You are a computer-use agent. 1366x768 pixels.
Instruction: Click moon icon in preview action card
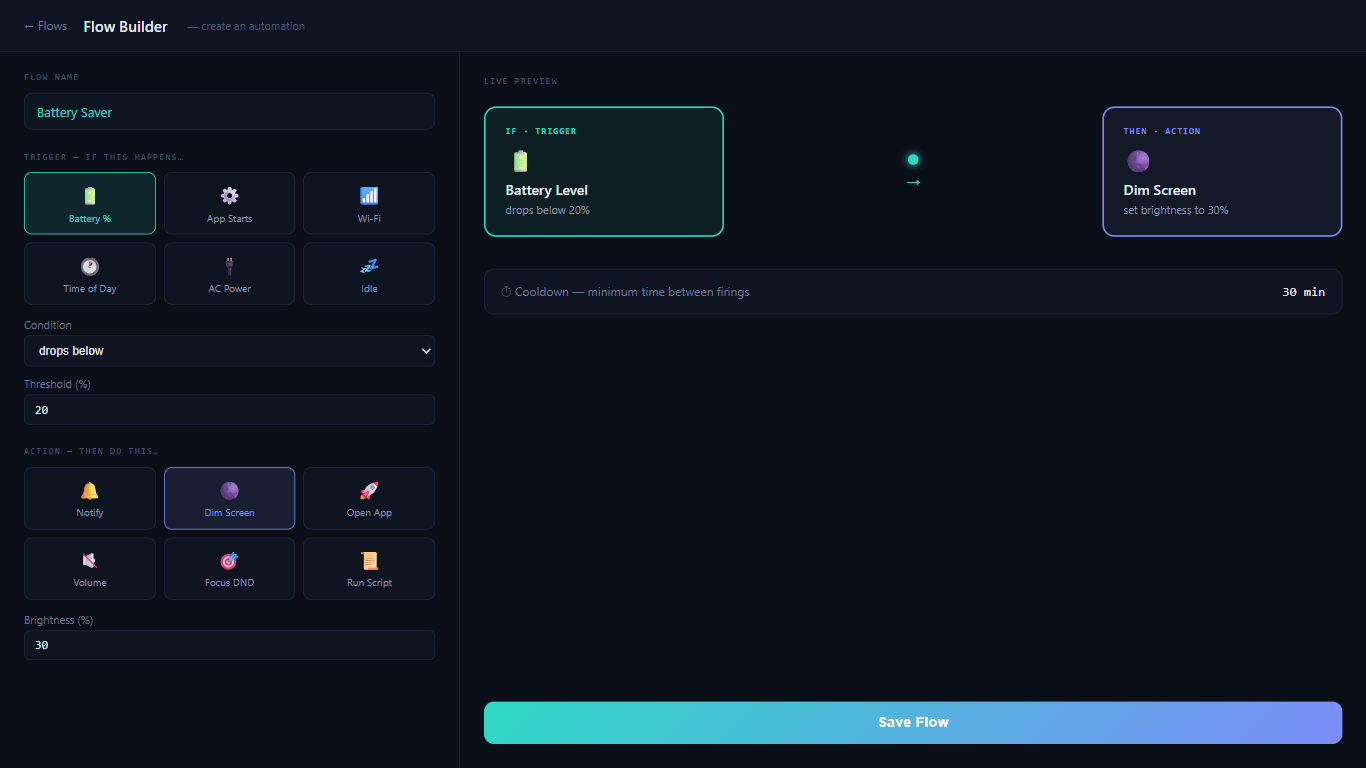[1138, 161]
